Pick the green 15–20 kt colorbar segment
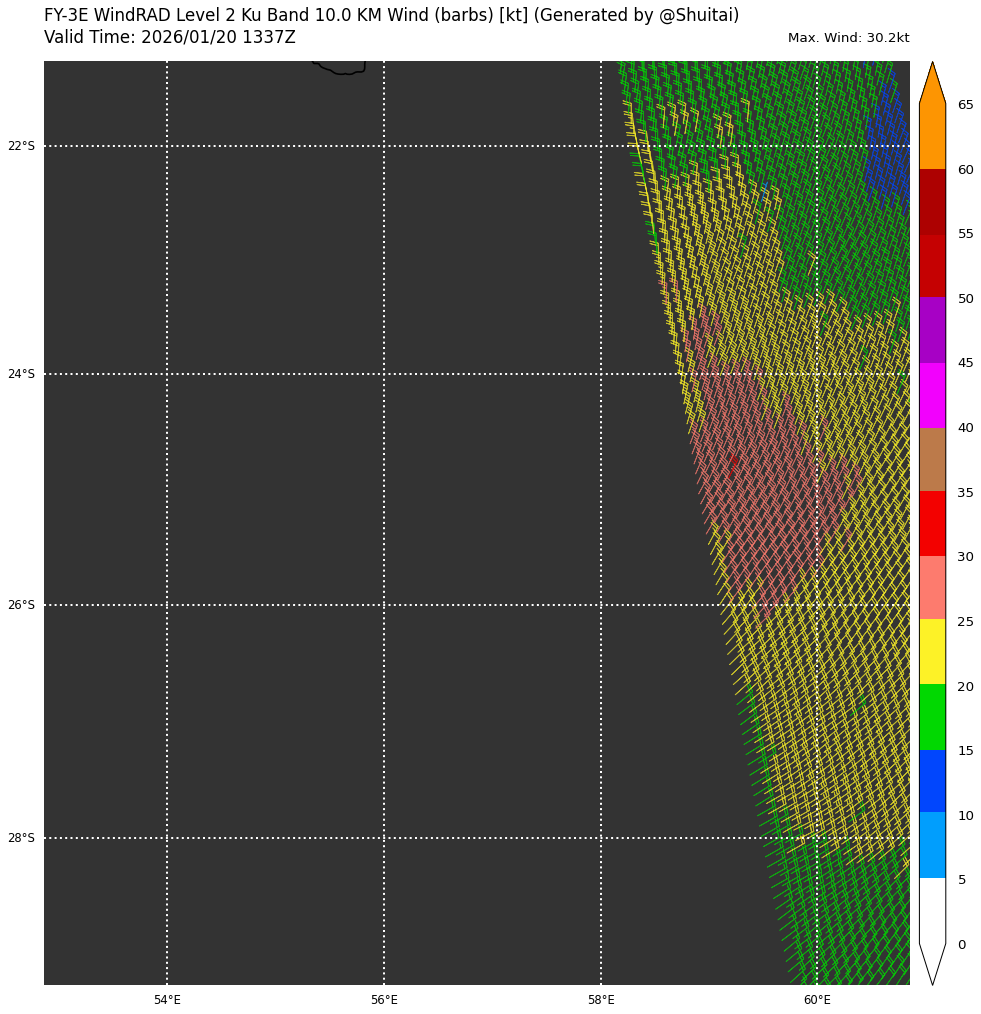 click(932, 717)
